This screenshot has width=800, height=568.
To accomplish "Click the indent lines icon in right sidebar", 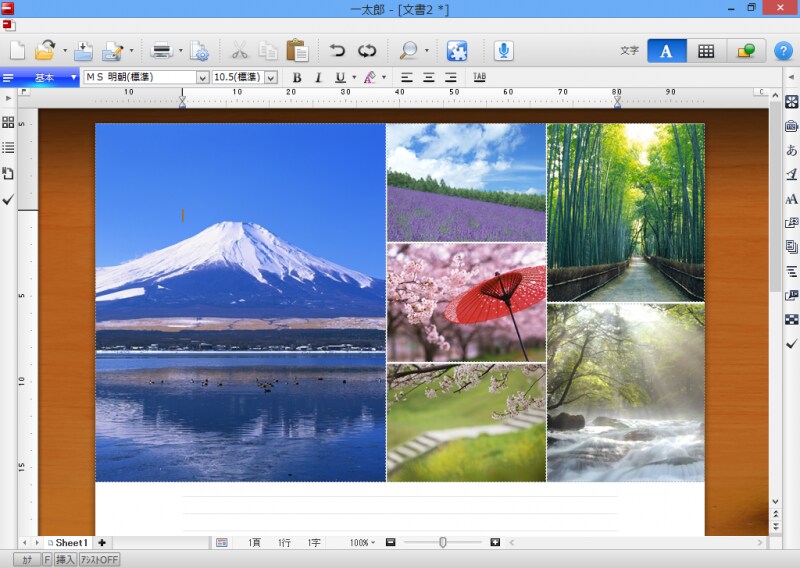I will 791,271.
